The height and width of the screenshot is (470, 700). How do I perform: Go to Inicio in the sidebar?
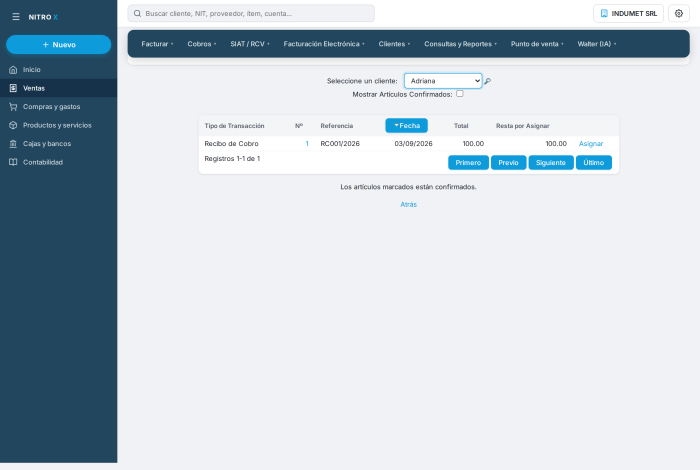point(58,70)
